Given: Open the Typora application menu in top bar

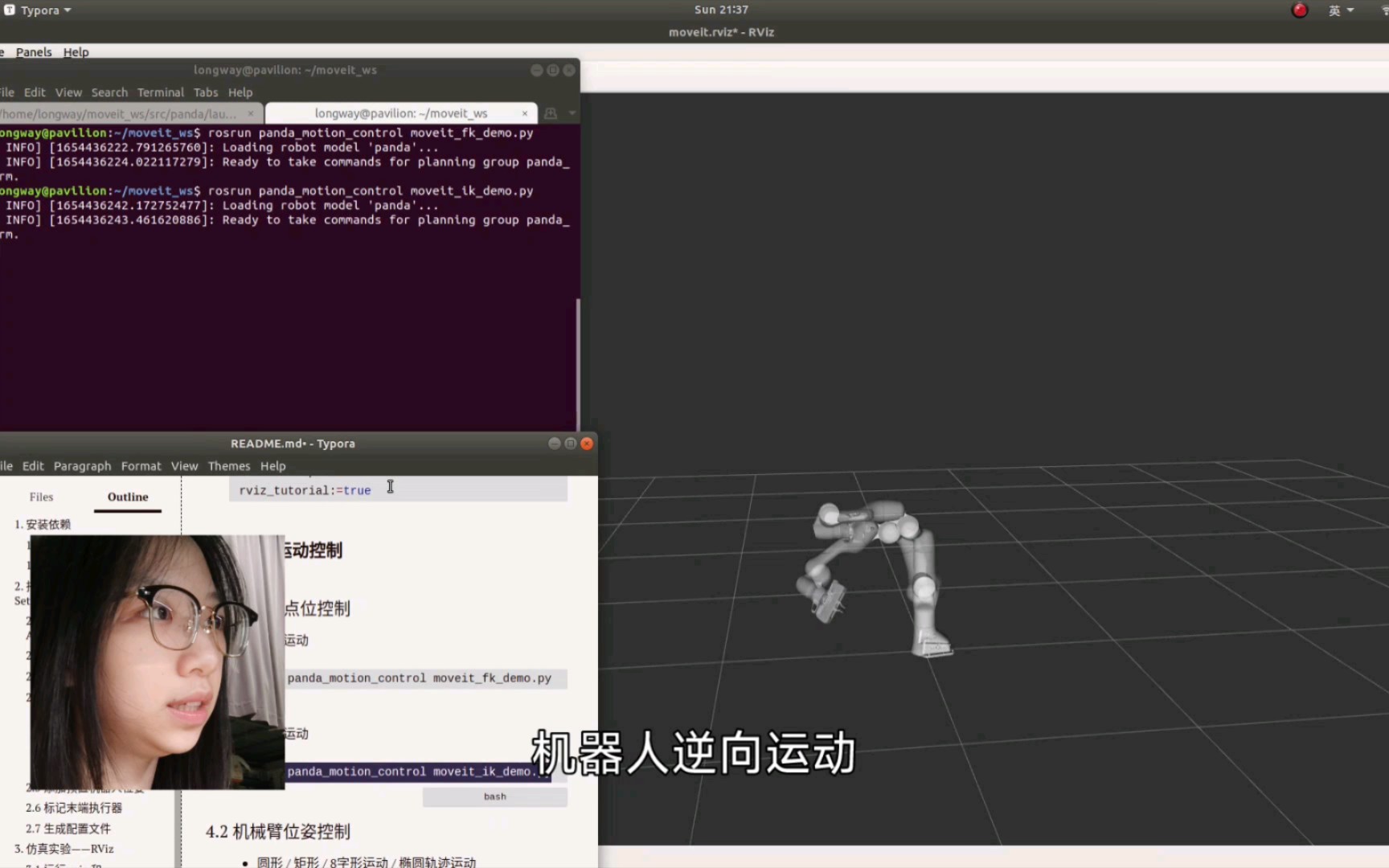Looking at the screenshot, I should [39, 10].
